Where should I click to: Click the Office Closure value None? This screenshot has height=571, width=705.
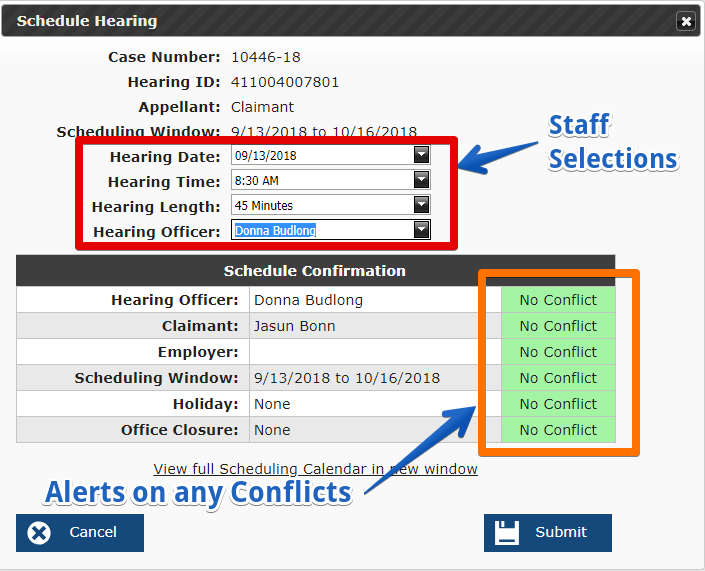coord(272,430)
